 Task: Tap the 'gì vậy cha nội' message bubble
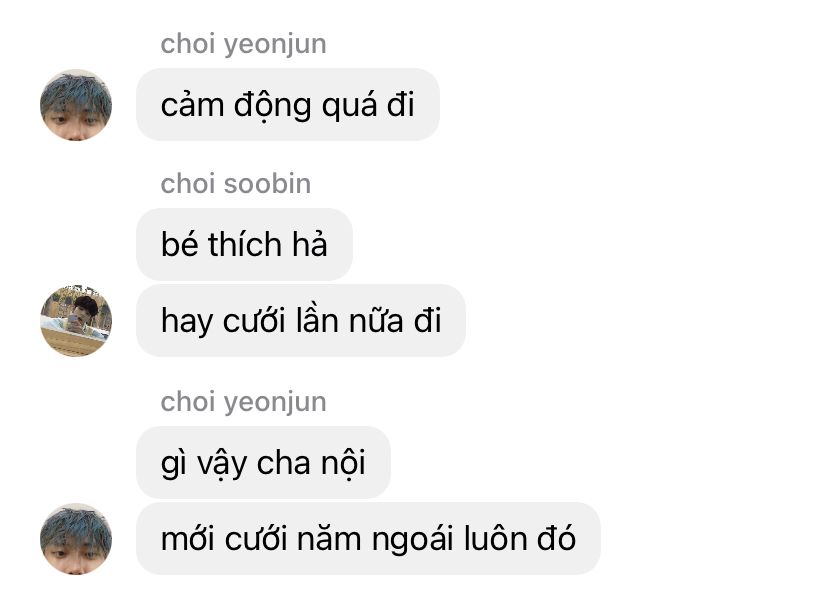point(264,463)
